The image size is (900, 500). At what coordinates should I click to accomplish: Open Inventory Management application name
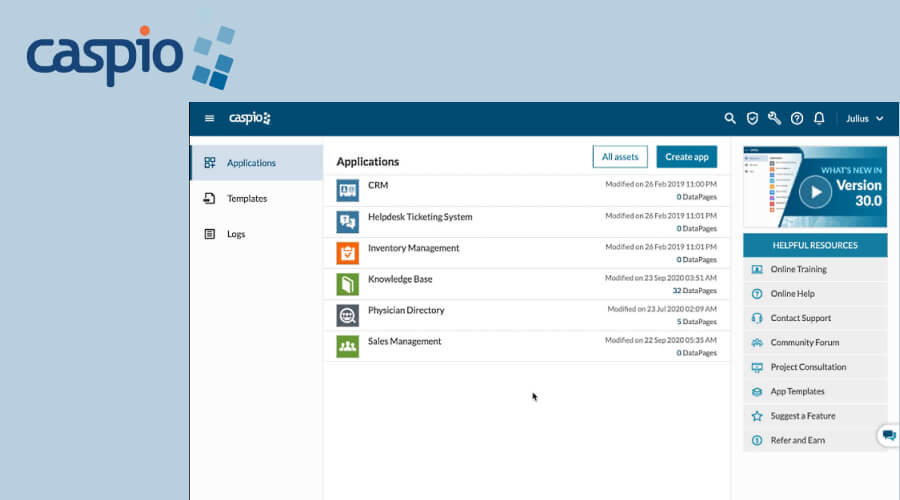point(413,248)
